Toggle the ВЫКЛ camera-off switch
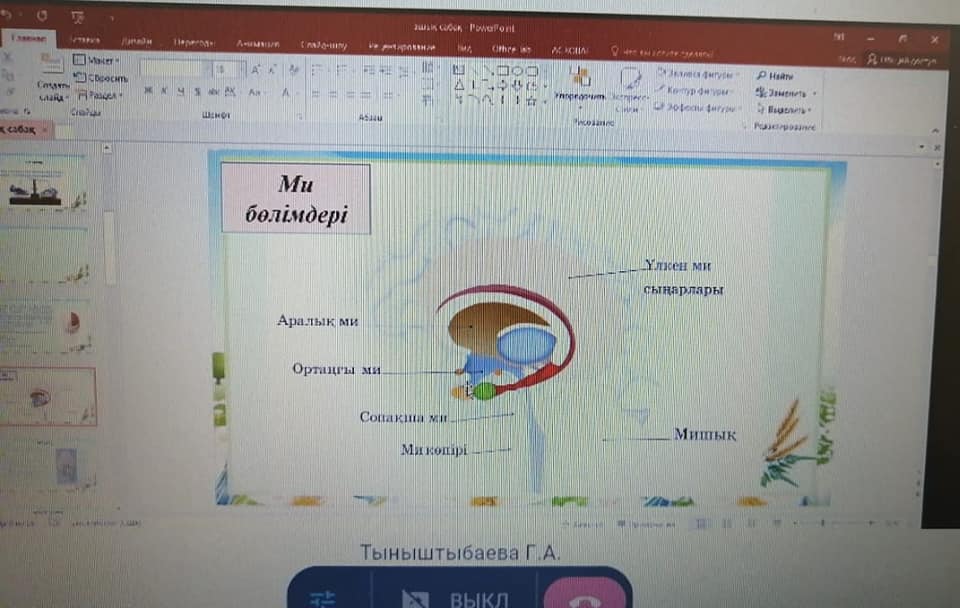960x608 pixels. [455, 598]
